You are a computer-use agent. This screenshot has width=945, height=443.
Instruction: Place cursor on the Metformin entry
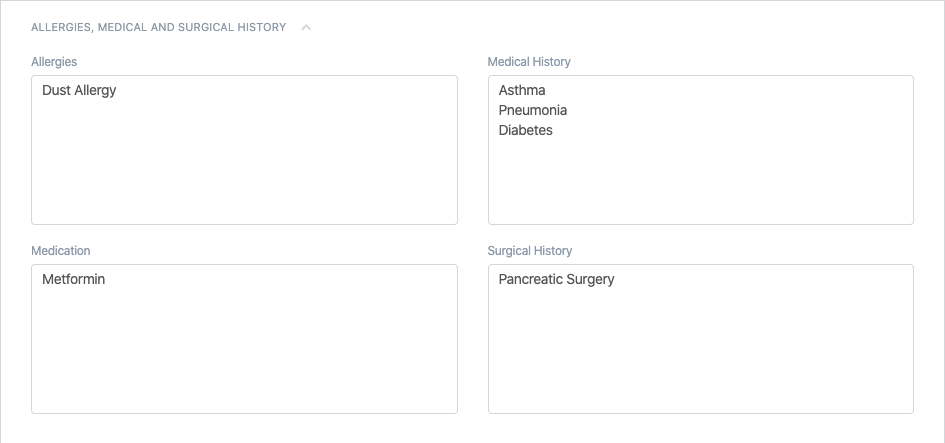(x=73, y=279)
